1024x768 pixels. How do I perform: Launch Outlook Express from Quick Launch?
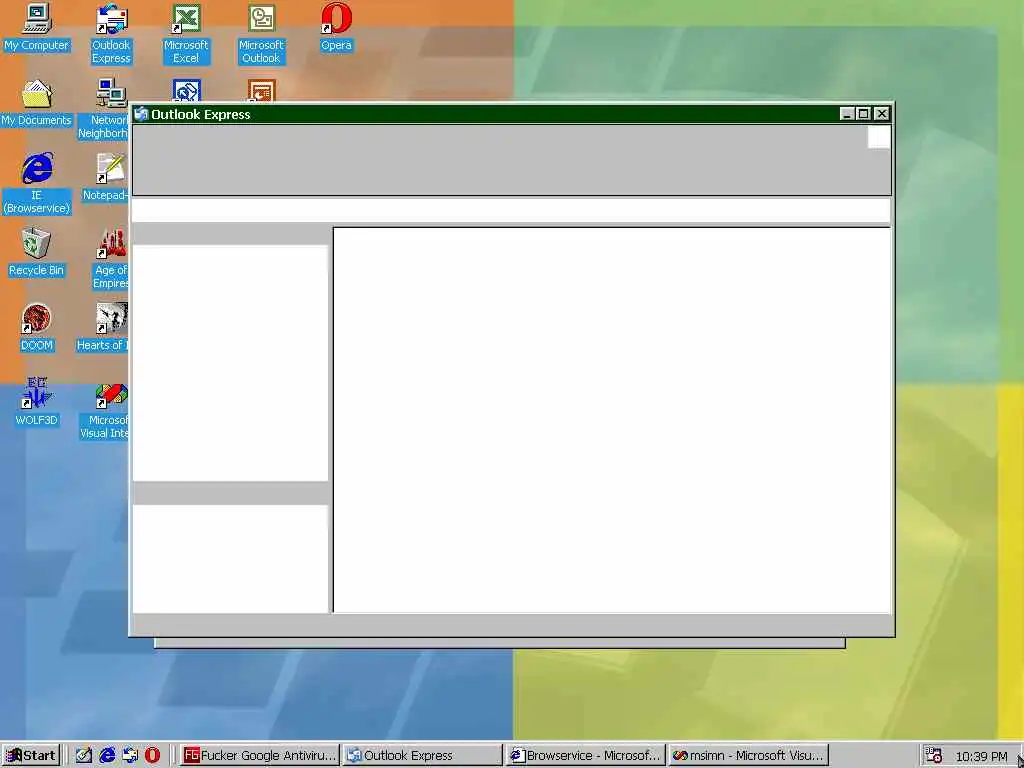click(130, 756)
